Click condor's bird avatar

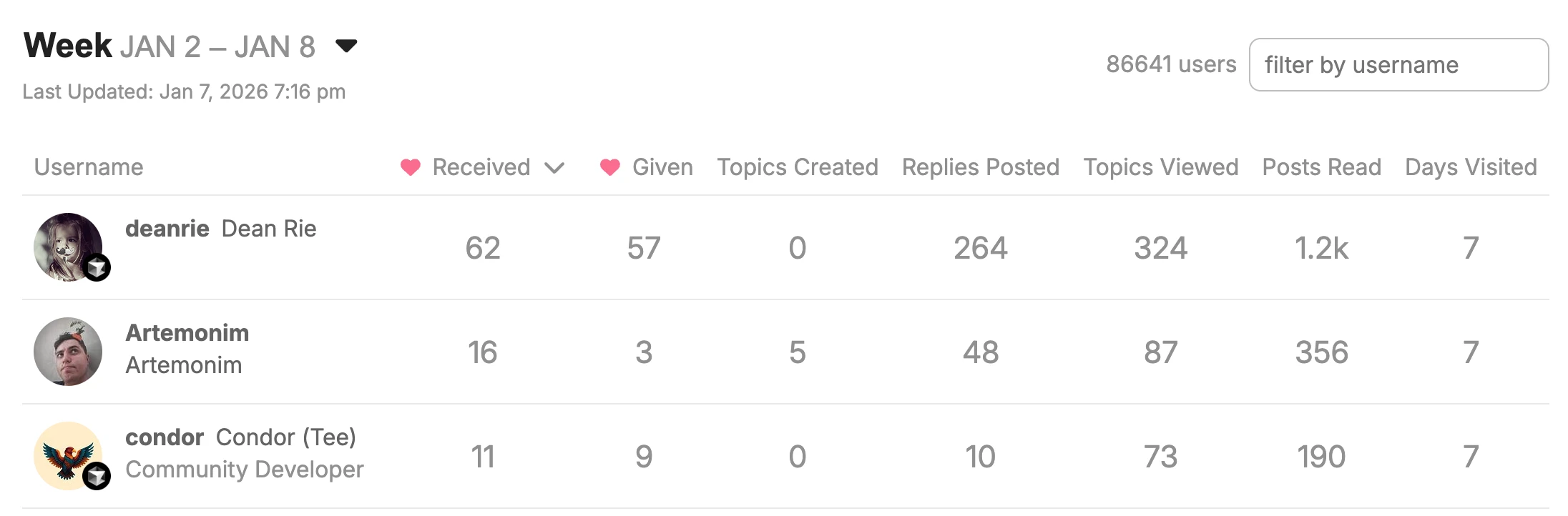pos(65,453)
